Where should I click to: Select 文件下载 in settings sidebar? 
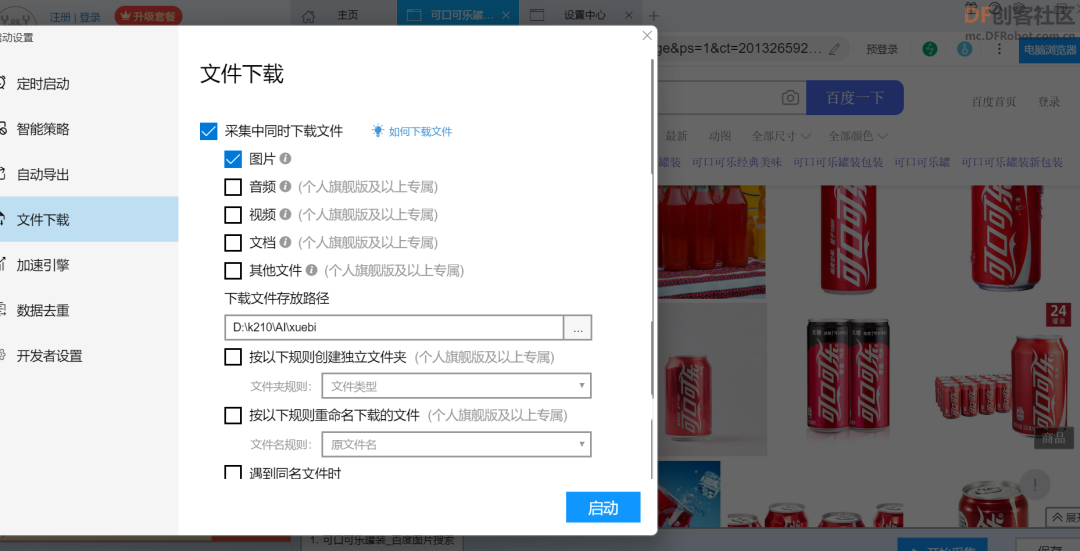tap(89, 220)
